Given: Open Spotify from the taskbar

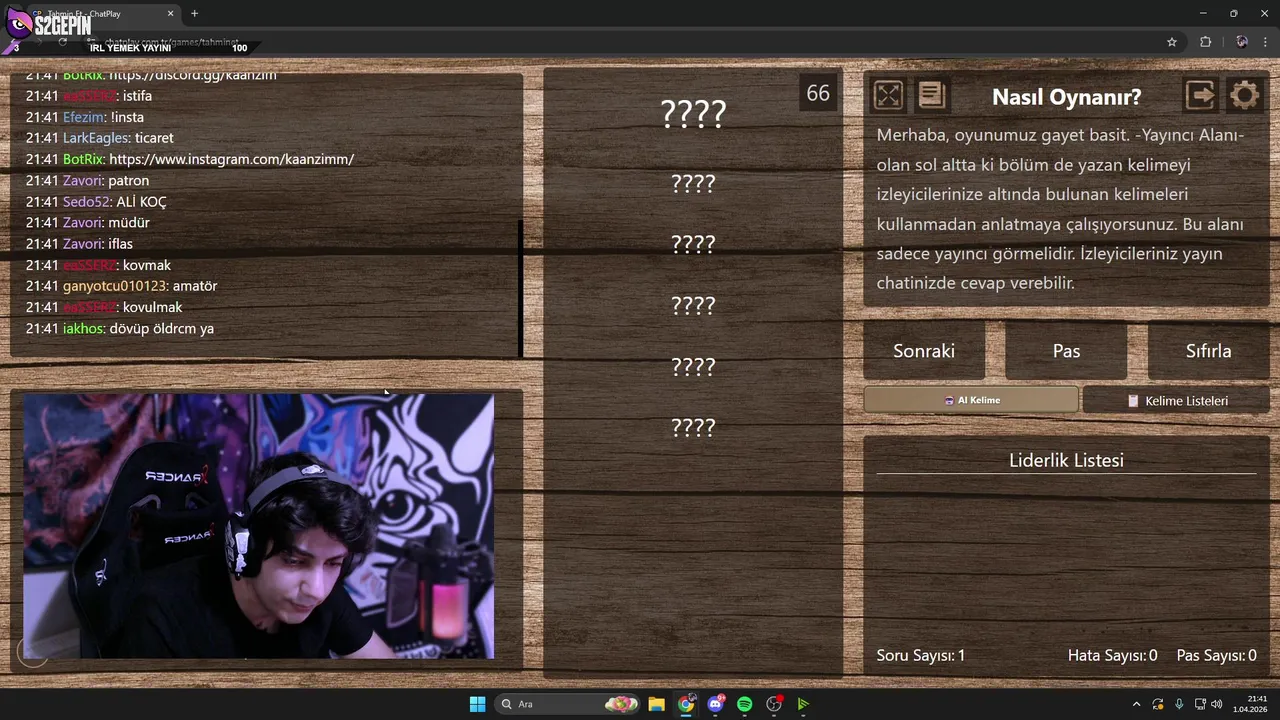Looking at the screenshot, I should point(744,704).
